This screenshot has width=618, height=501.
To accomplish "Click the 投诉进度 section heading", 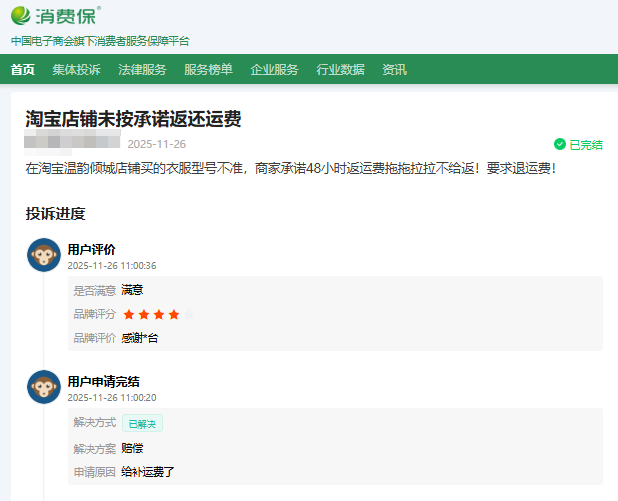I will pos(55,213).
